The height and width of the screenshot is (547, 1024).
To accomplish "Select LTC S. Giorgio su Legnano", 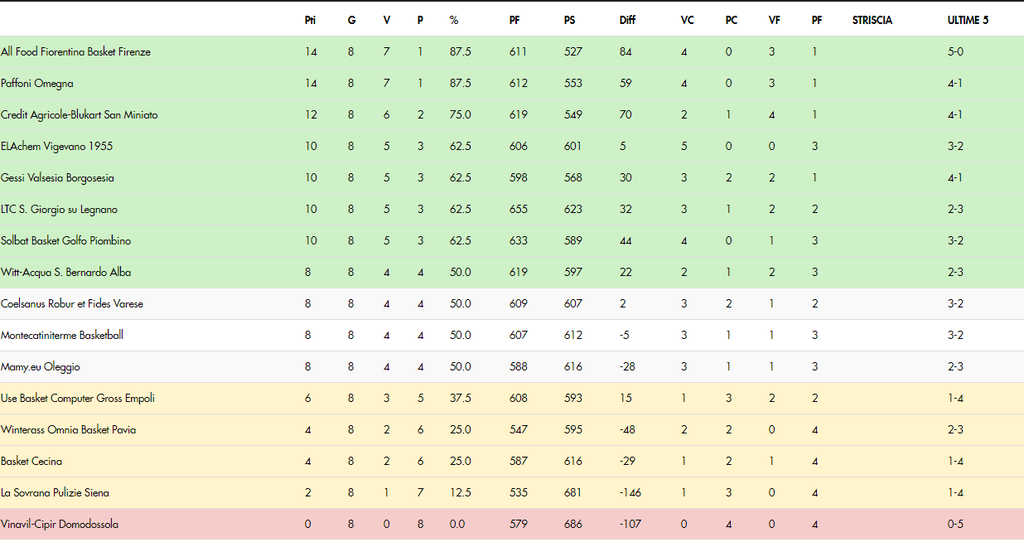I will [x=59, y=209].
